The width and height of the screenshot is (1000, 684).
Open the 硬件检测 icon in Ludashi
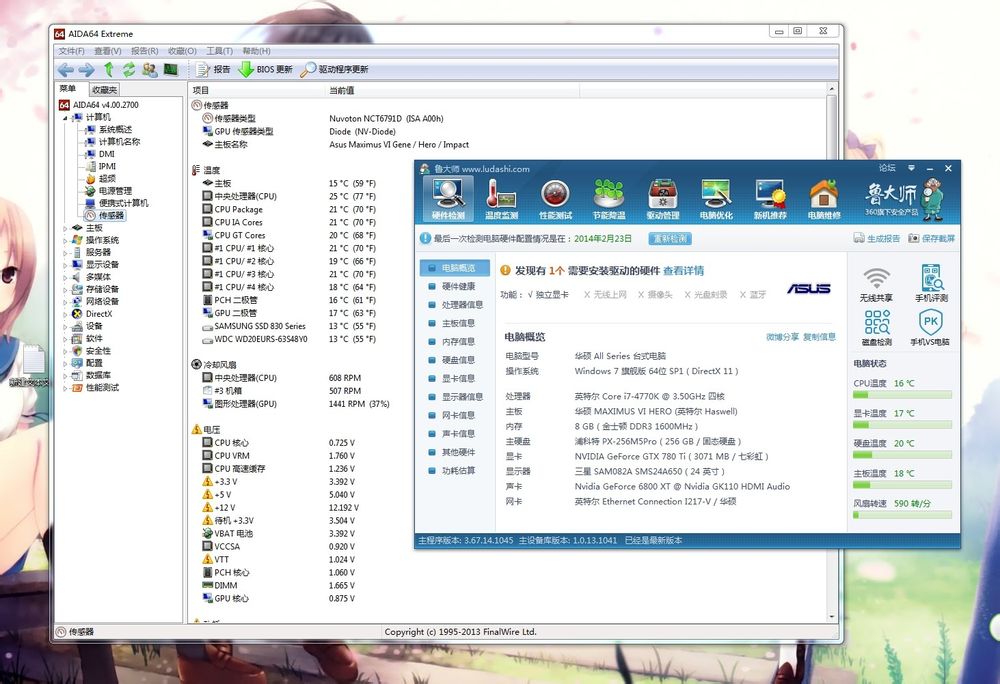tap(448, 198)
